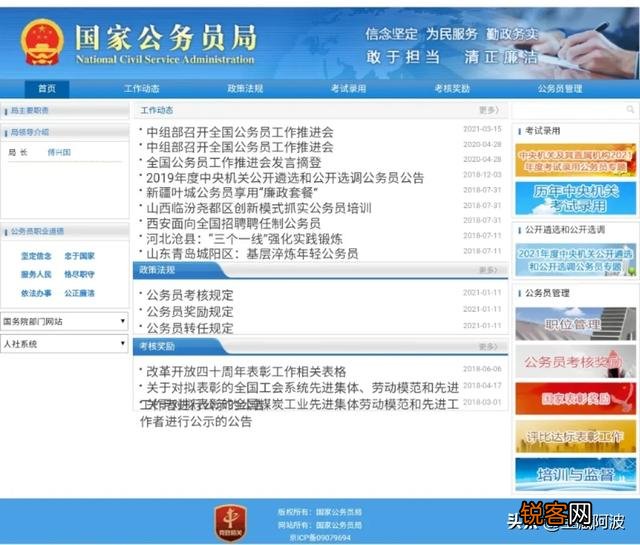Click 公务员职业道德 sidebar heading
The width and height of the screenshot is (640, 545).
(37, 231)
